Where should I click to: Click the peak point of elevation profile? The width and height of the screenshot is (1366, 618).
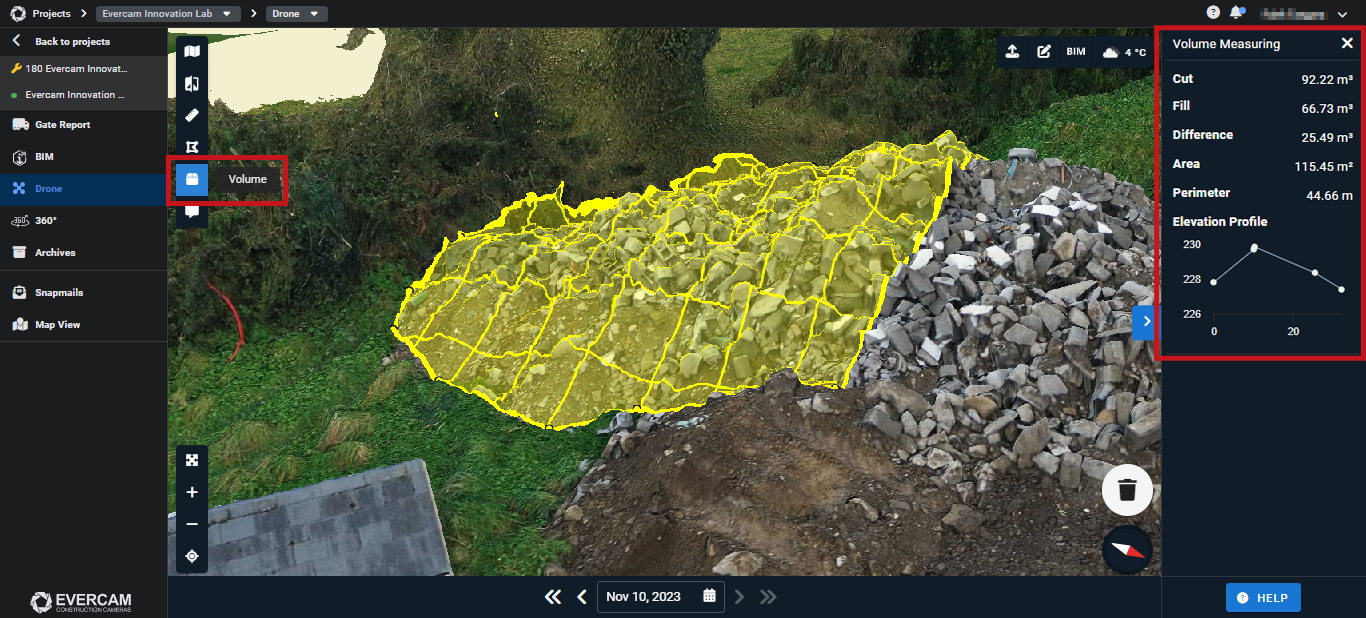coord(1255,248)
